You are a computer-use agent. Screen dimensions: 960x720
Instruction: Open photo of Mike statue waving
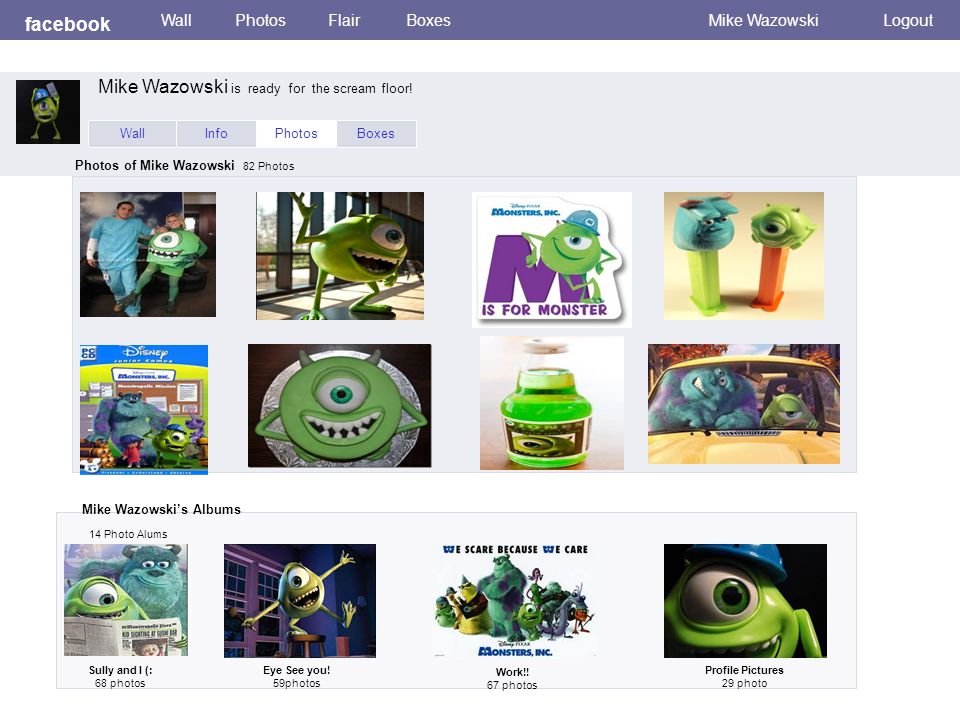[x=340, y=256]
